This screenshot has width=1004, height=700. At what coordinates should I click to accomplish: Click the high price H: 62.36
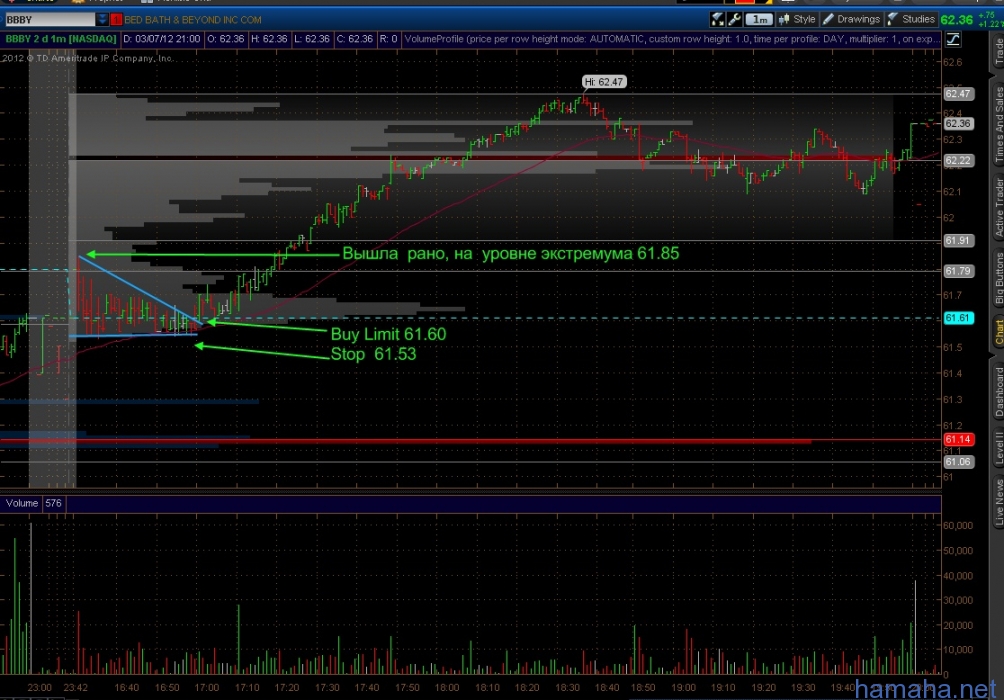[269, 39]
